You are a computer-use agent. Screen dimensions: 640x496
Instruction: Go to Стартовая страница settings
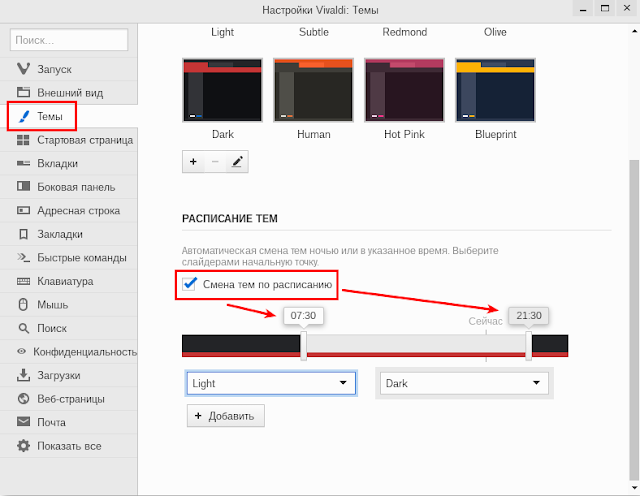(69, 140)
